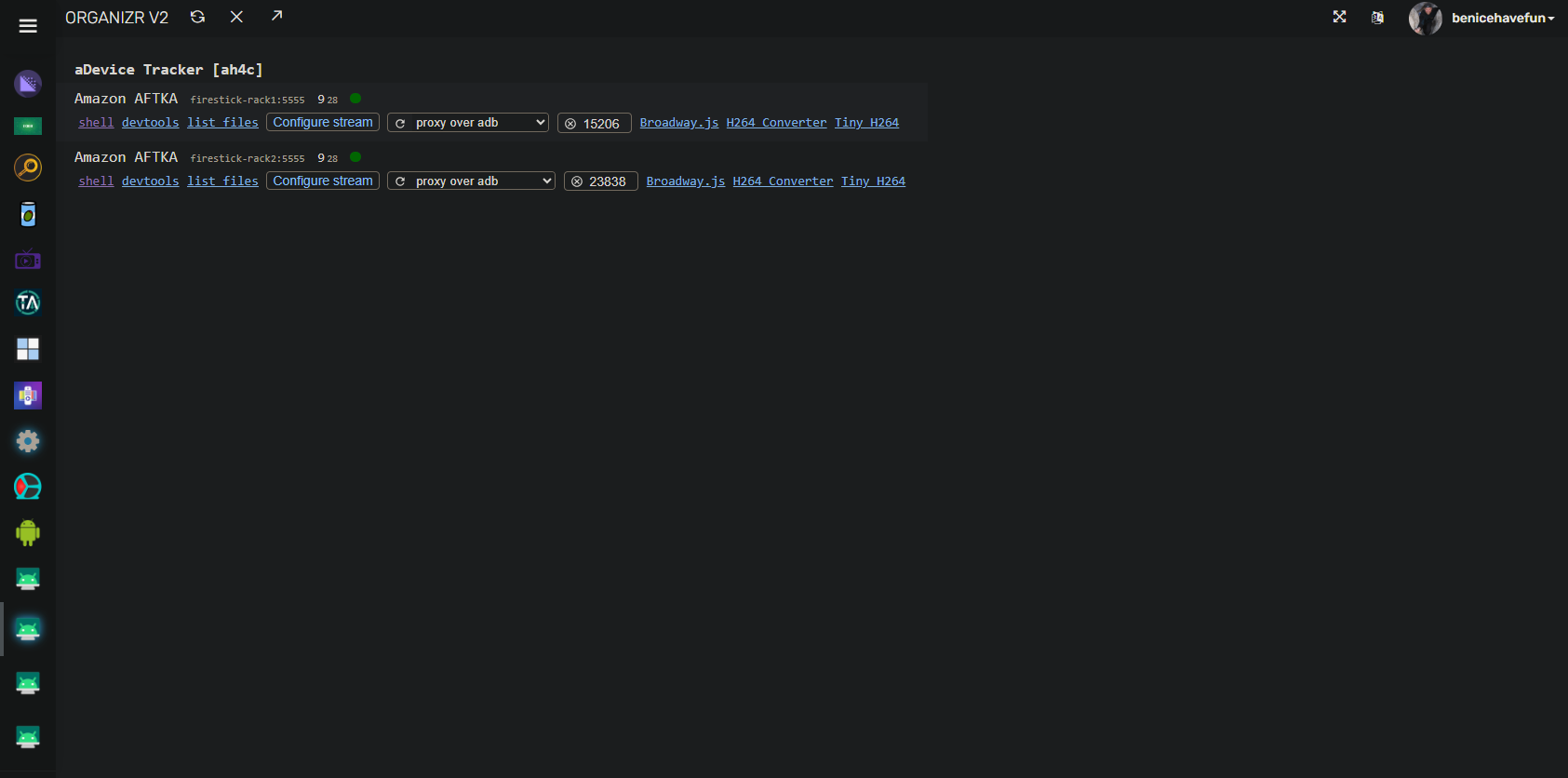The image size is (1568, 778).
Task: Open the olive can sidebar app
Action: 28,215
